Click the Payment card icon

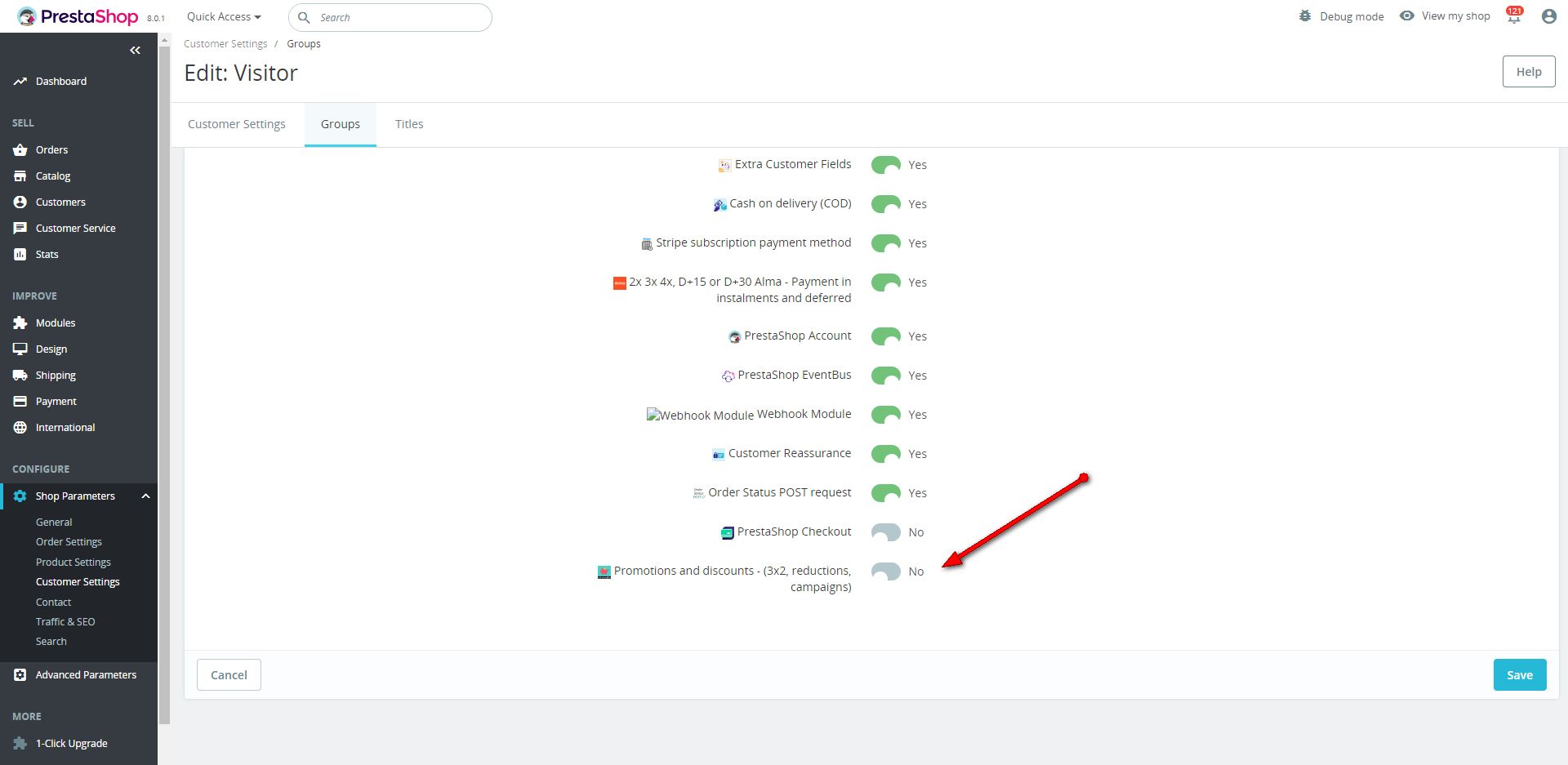[20, 402]
